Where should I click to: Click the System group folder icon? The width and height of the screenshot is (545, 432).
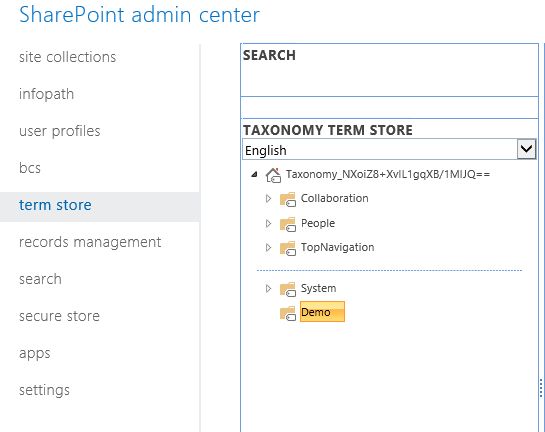coord(288,289)
